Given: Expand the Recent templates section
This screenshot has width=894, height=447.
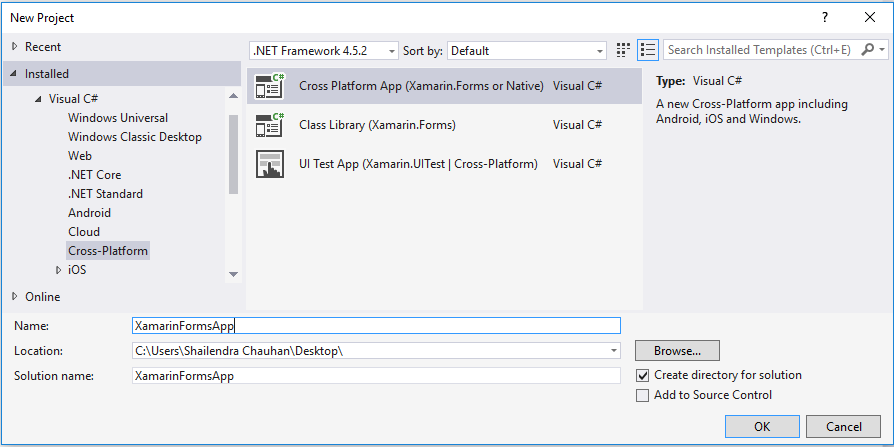Looking at the screenshot, I should [14, 47].
